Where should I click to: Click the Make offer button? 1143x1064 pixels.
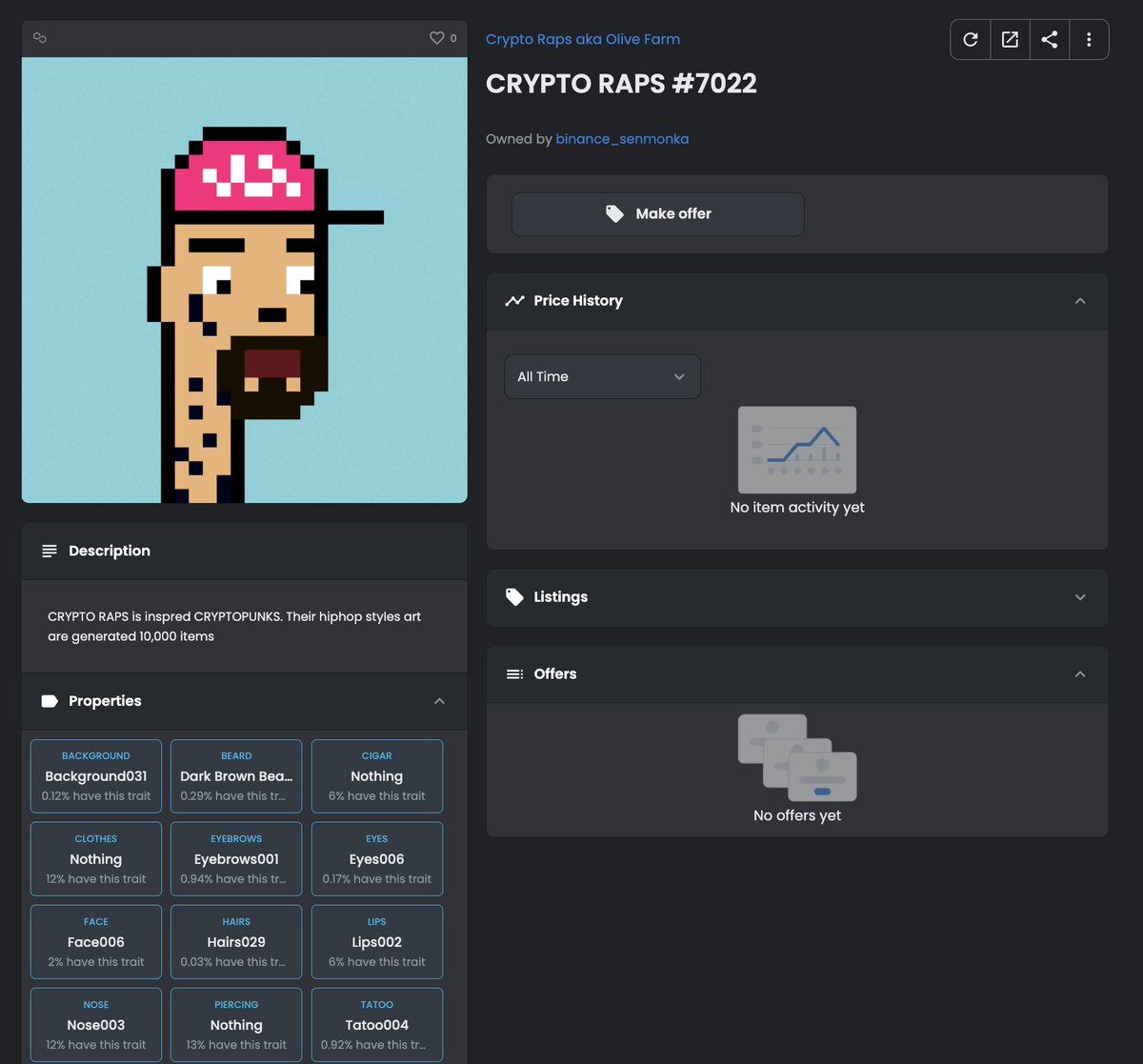[658, 214]
